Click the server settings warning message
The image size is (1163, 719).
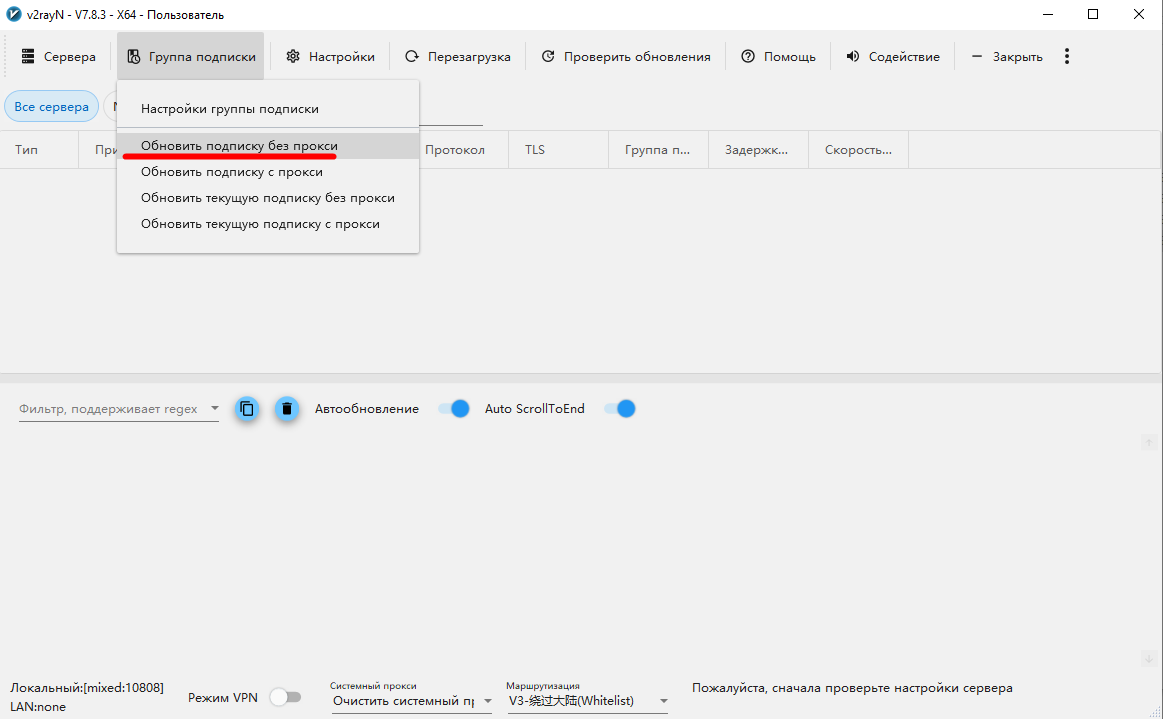tap(852, 688)
